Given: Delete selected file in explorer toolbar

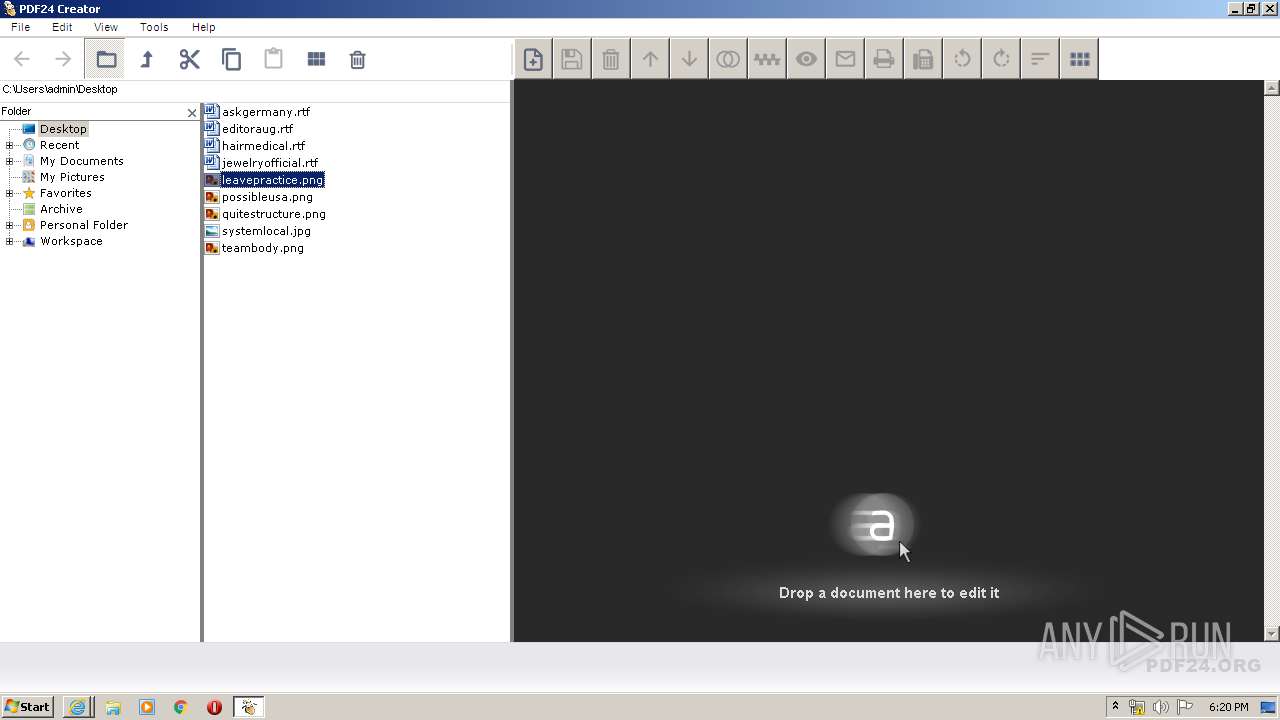Looking at the screenshot, I should tap(357, 60).
